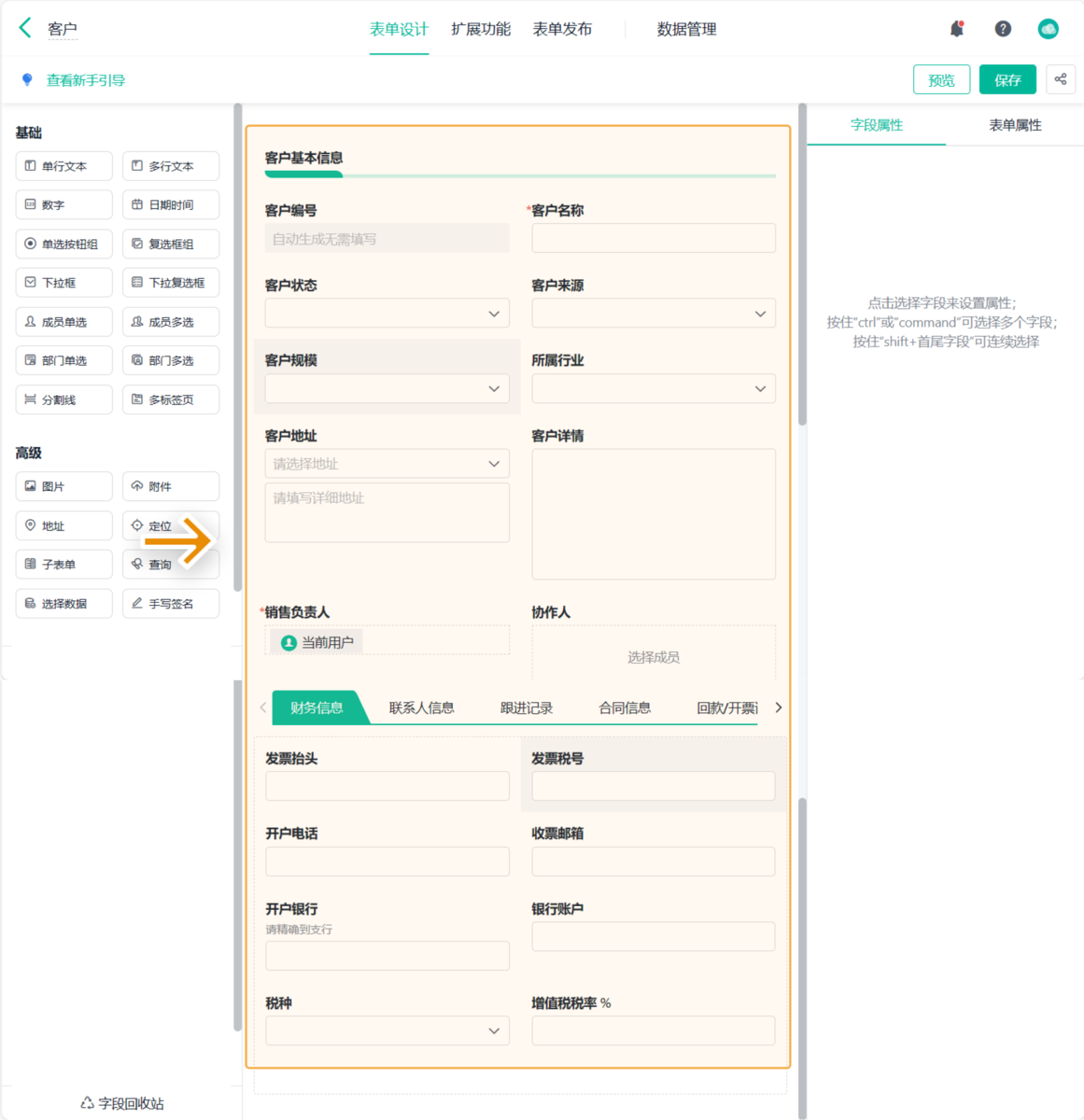Open the 联系人信息 tab
The width and height of the screenshot is (1084, 1120).
420,707
